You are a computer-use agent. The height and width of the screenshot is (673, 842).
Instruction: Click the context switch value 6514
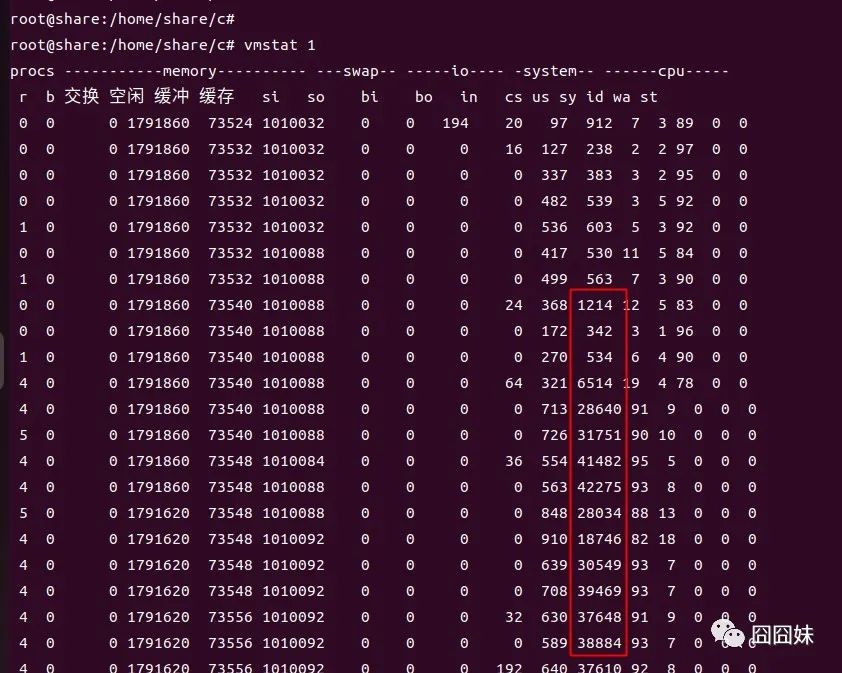[x=595, y=383]
